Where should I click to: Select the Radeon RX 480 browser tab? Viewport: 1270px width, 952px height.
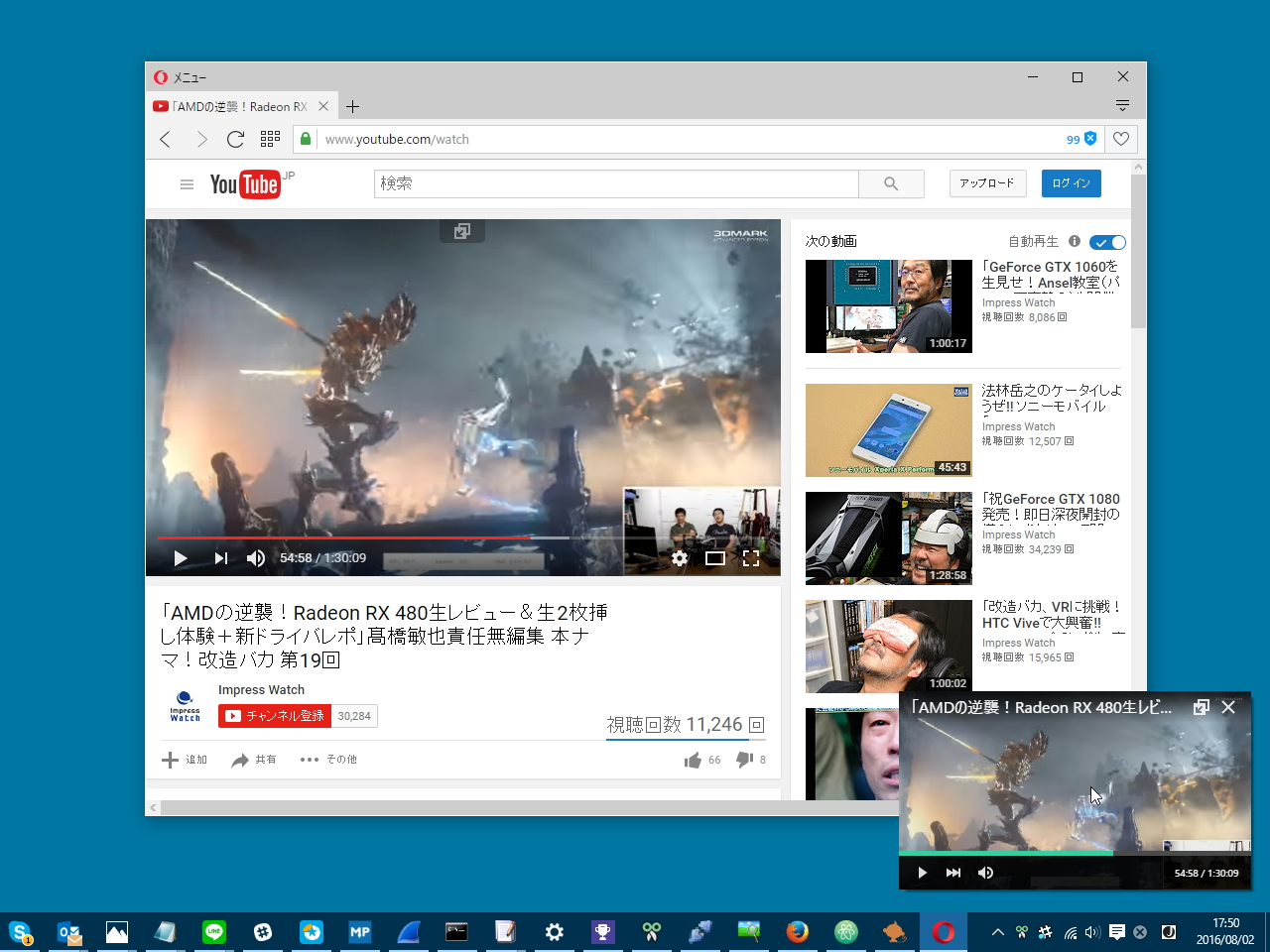pos(236,105)
